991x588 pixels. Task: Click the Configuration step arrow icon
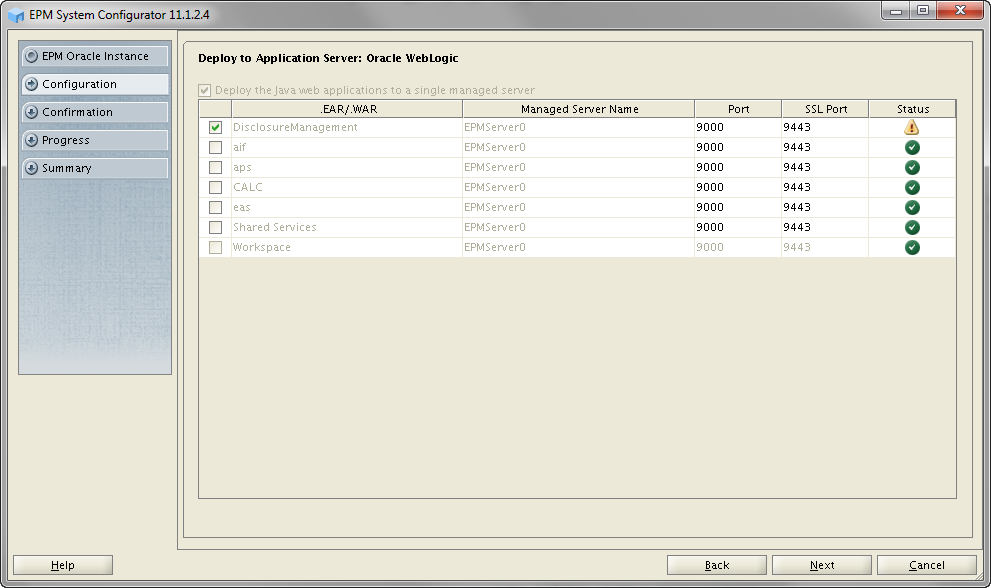coord(31,84)
